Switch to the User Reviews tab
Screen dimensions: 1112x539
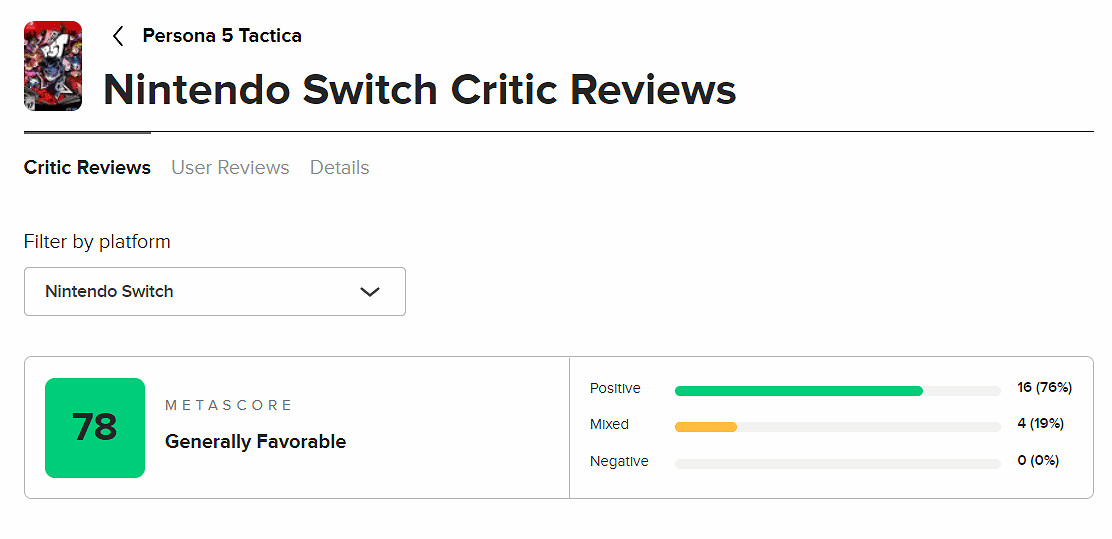(x=230, y=168)
